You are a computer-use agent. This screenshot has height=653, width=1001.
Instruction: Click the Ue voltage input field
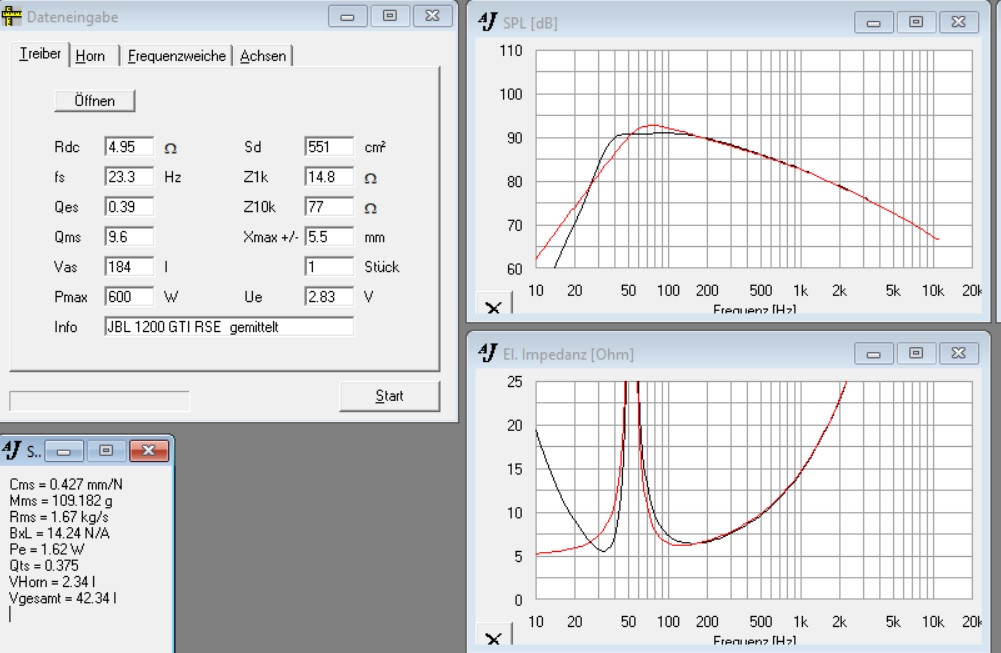[x=329, y=297]
